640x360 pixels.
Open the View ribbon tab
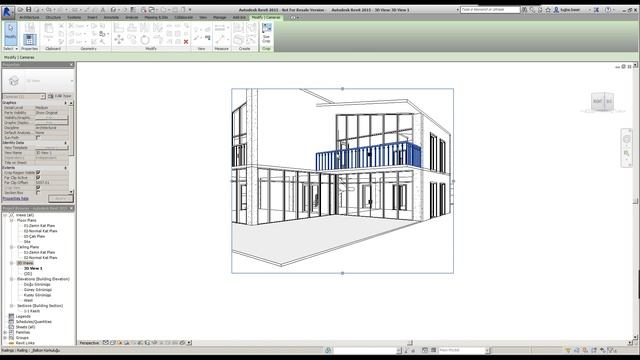[203, 18]
